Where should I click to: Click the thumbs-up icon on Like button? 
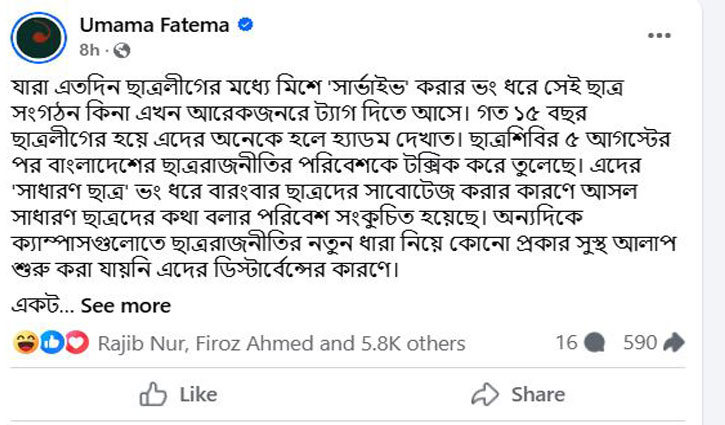click(x=152, y=395)
